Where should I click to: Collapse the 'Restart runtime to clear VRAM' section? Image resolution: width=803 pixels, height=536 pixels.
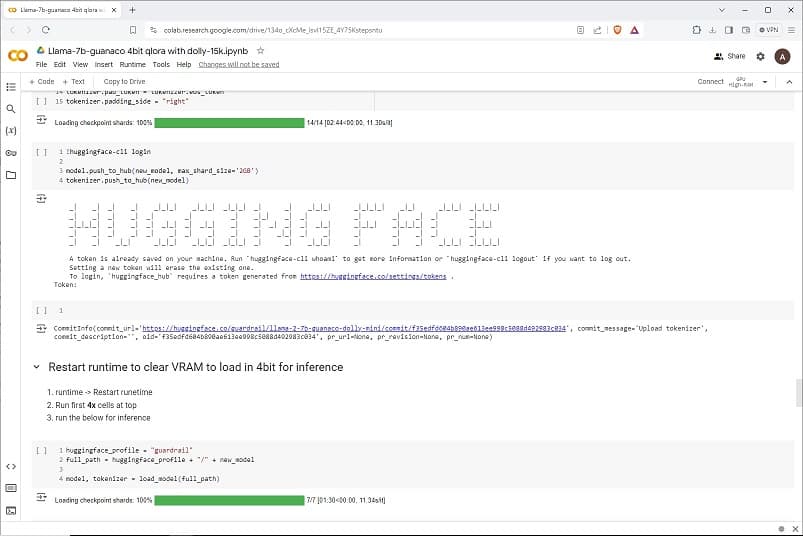[37, 367]
